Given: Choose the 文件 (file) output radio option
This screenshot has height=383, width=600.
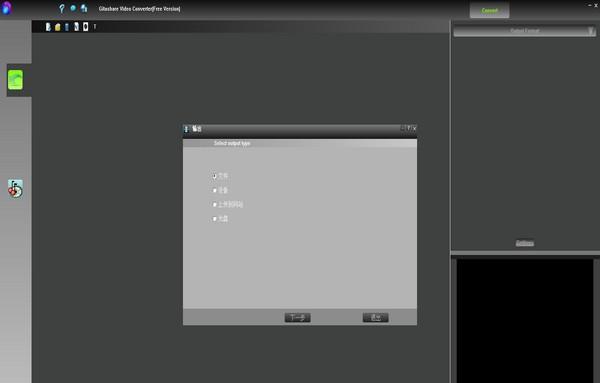Looking at the screenshot, I should [x=220, y=176].
